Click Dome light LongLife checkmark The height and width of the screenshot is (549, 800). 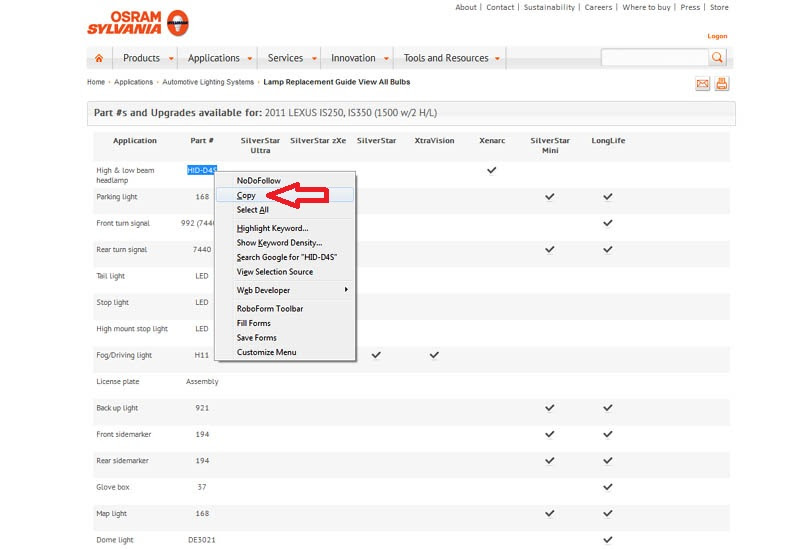click(608, 539)
